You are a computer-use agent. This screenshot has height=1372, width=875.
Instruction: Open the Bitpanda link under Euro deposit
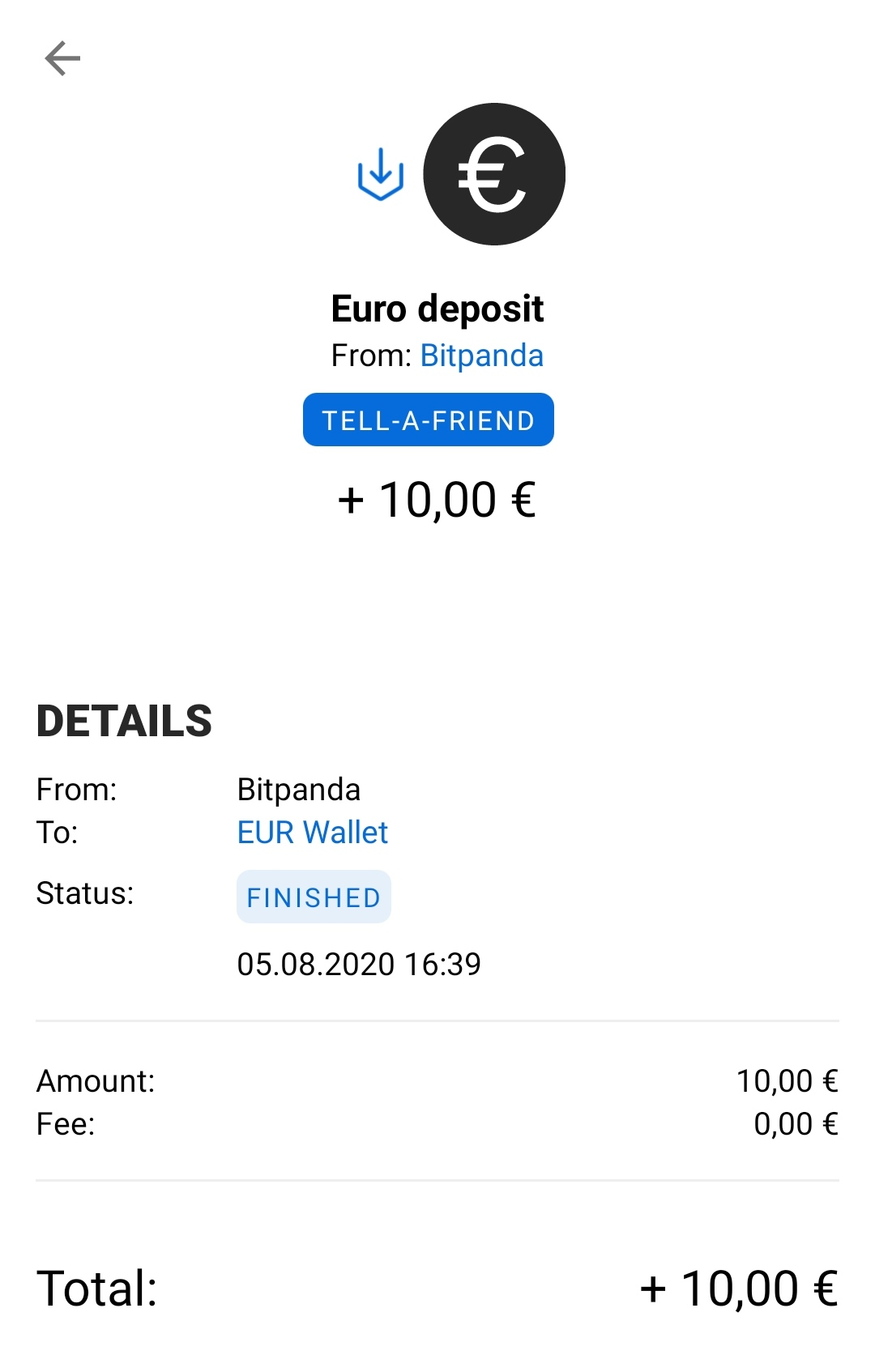click(481, 356)
